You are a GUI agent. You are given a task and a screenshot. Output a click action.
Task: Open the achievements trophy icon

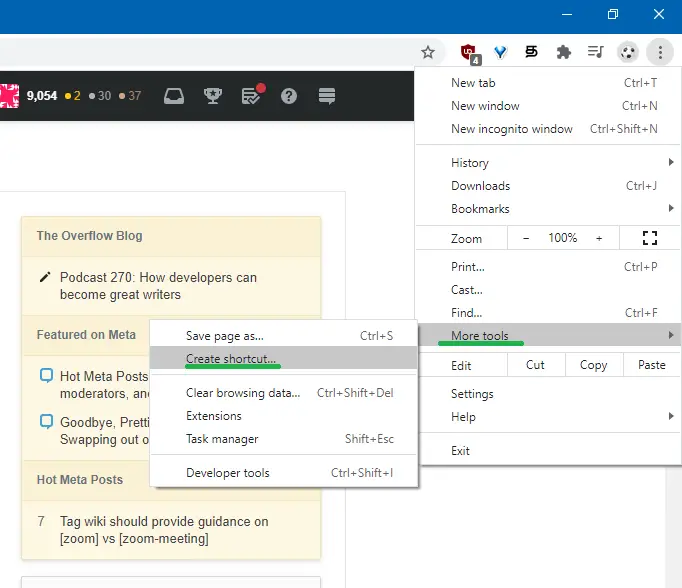(213, 96)
